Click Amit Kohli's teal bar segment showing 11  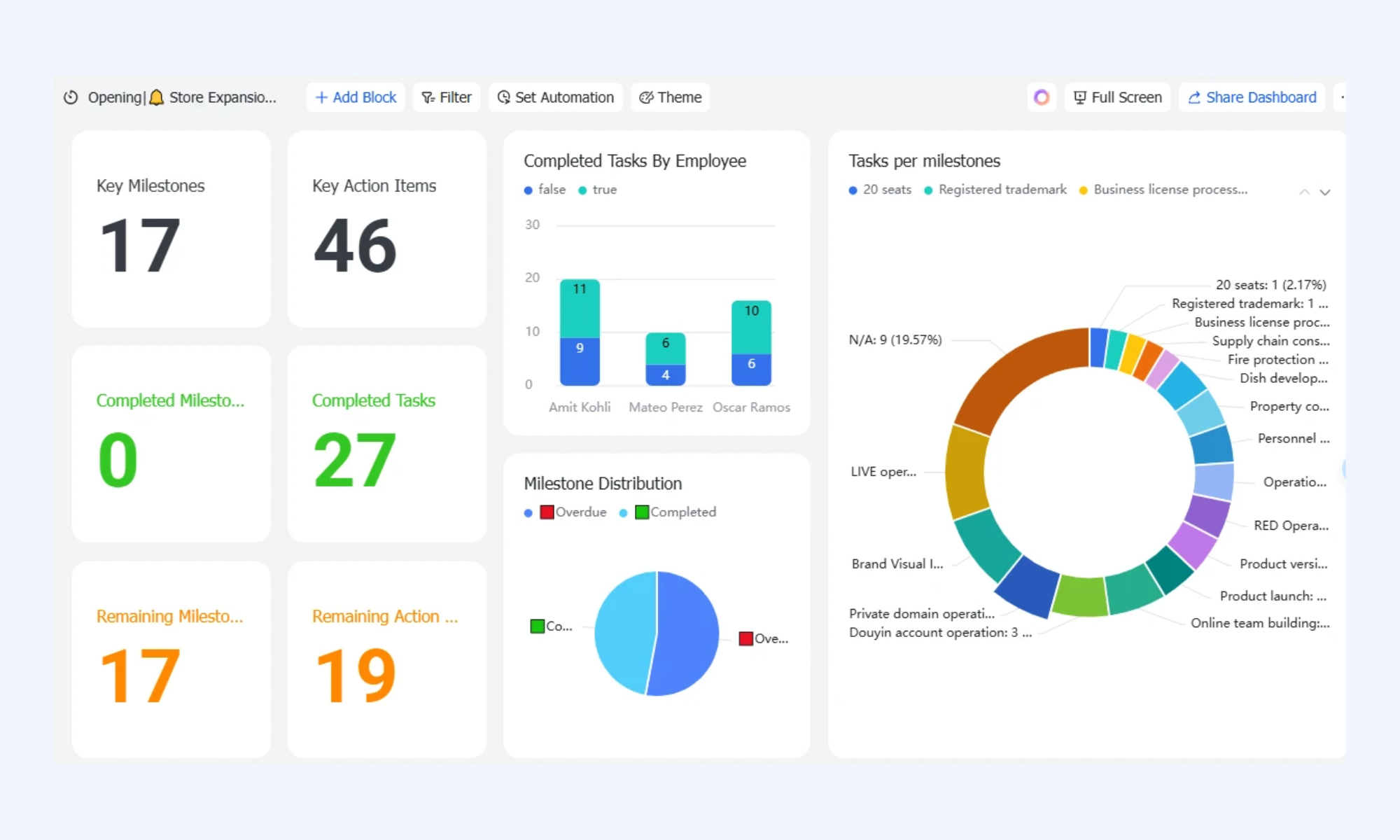[x=580, y=308]
